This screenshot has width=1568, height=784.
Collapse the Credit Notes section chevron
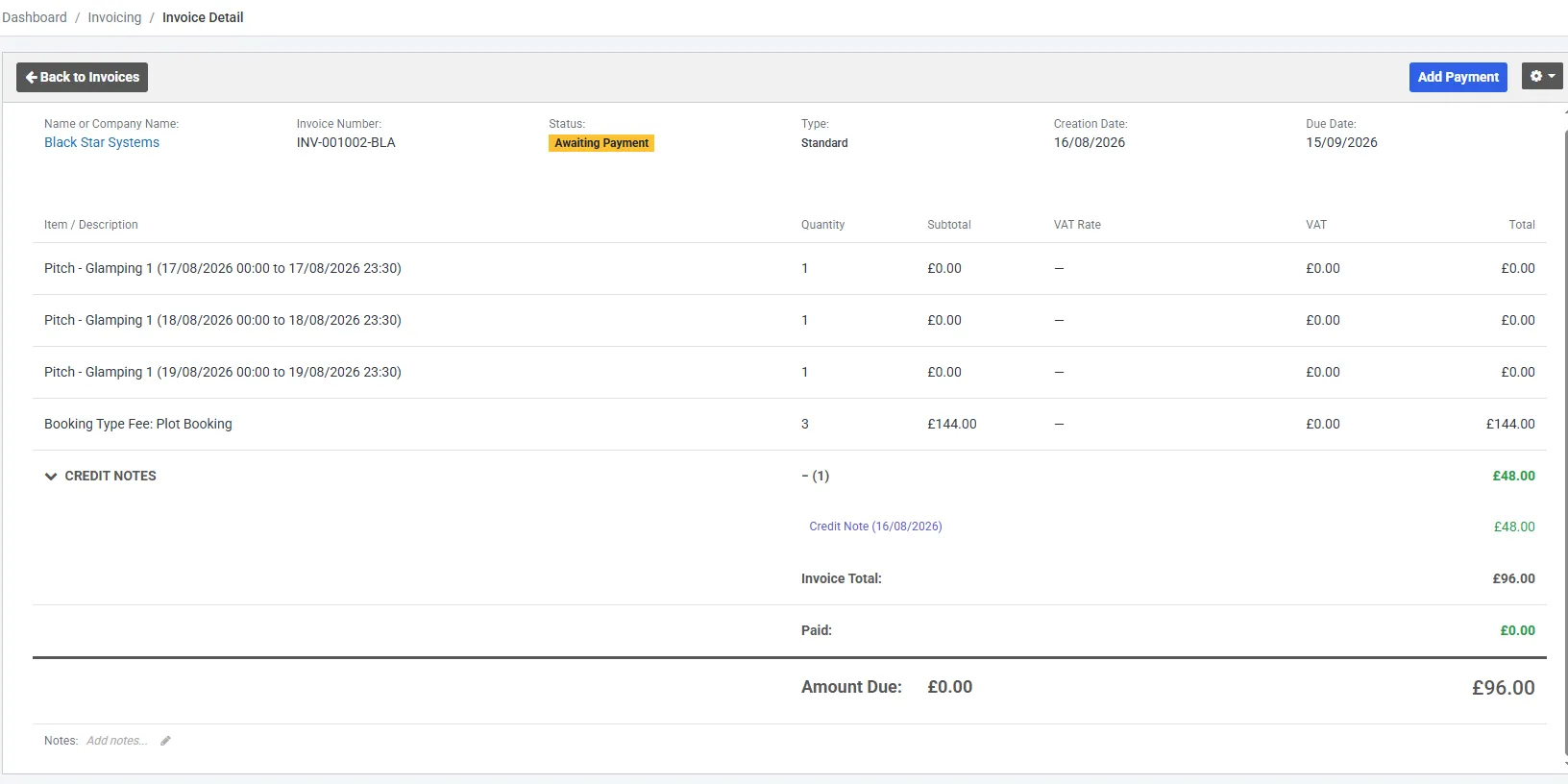coord(51,477)
